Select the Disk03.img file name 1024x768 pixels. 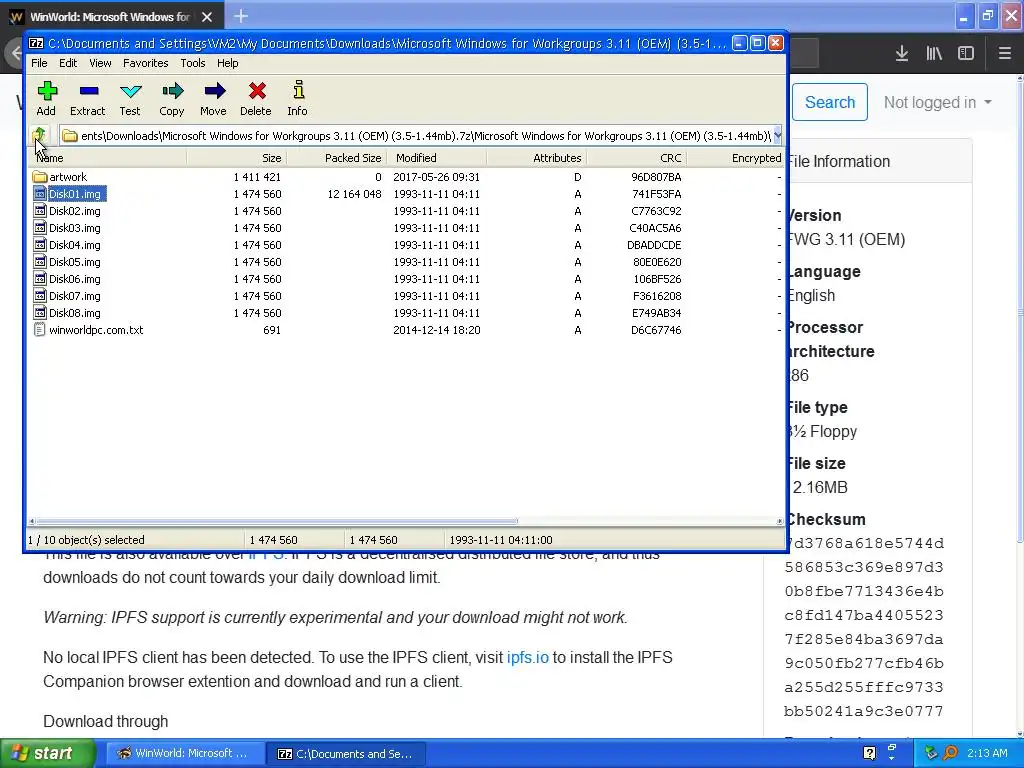pyautogui.click(x=74, y=228)
